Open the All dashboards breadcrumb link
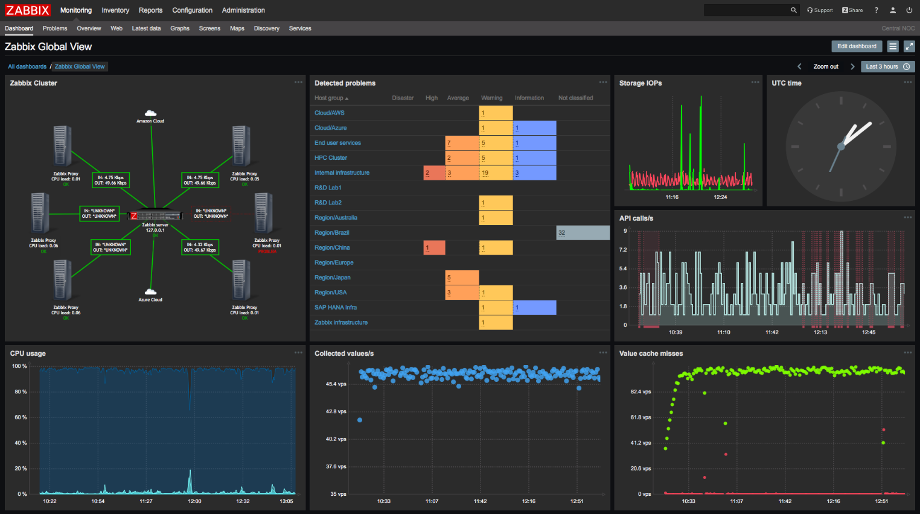This screenshot has width=920, height=514. click(27, 66)
